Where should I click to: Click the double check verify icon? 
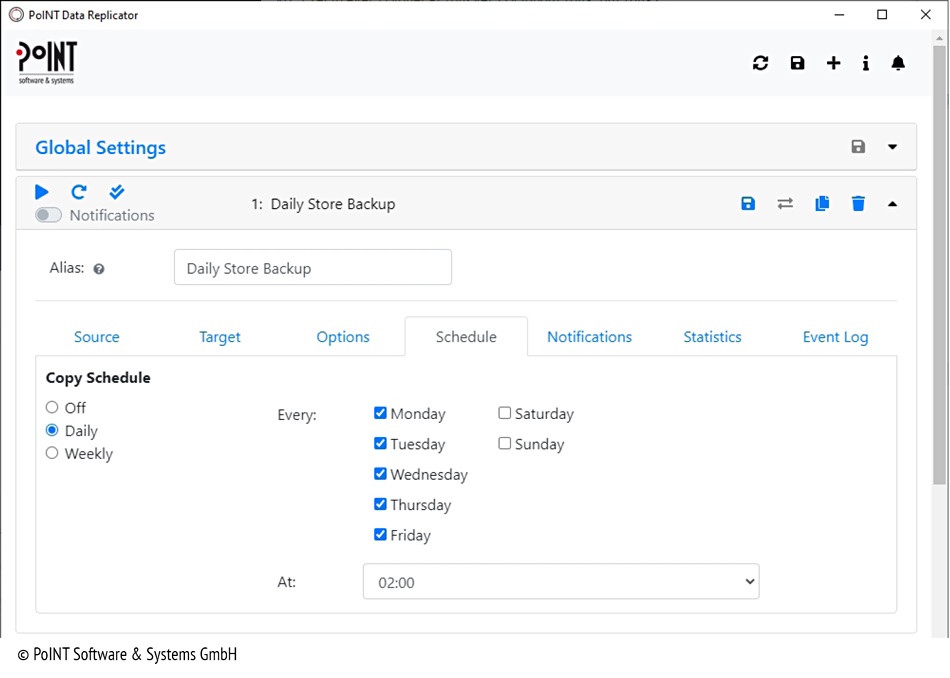pyautogui.click(x=116, y=192)
